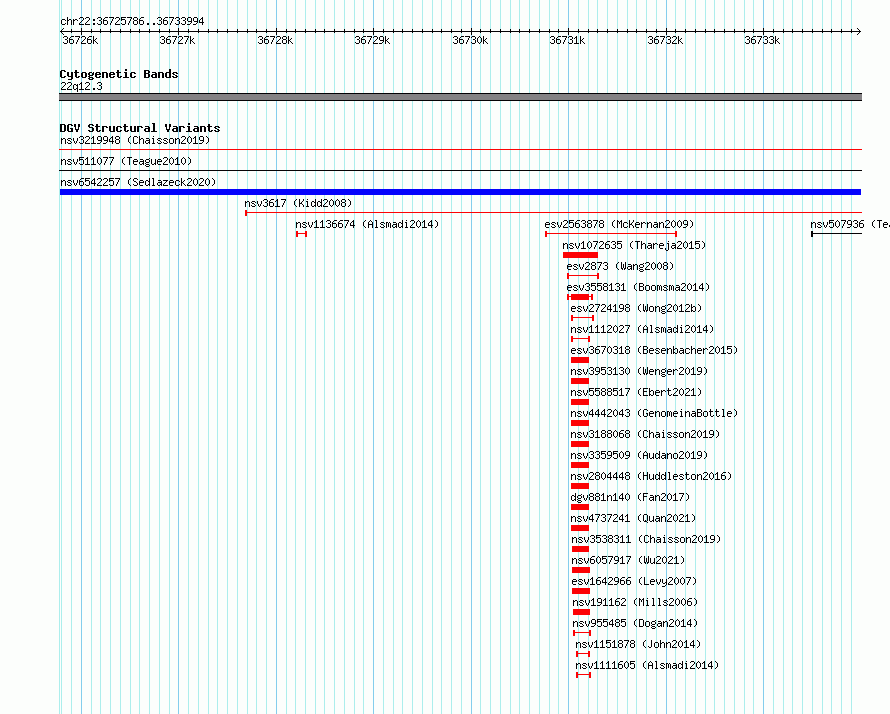Click the 36726k ruler tick label

(x=80, y=40)
